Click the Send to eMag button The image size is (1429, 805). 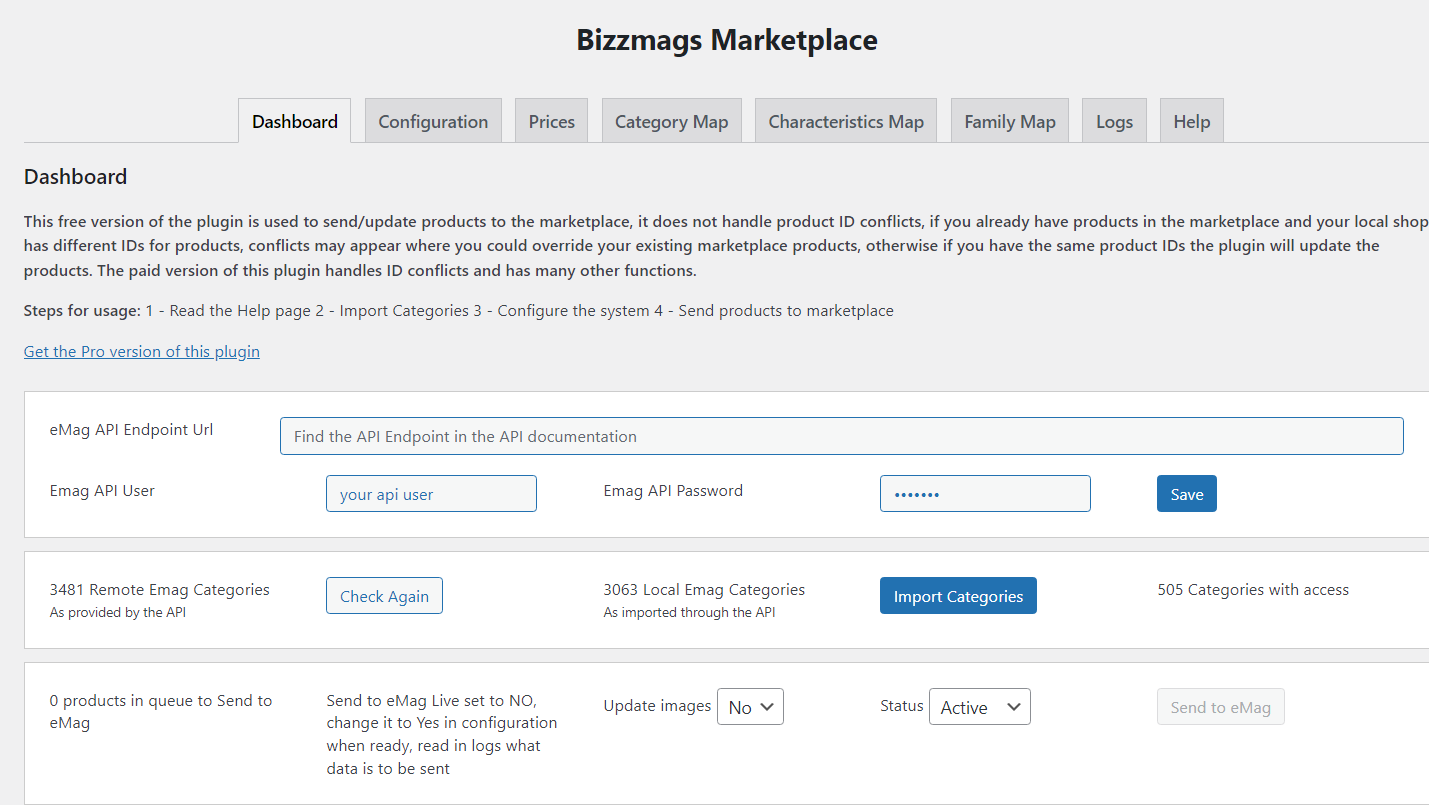[x=1220, y=706]
